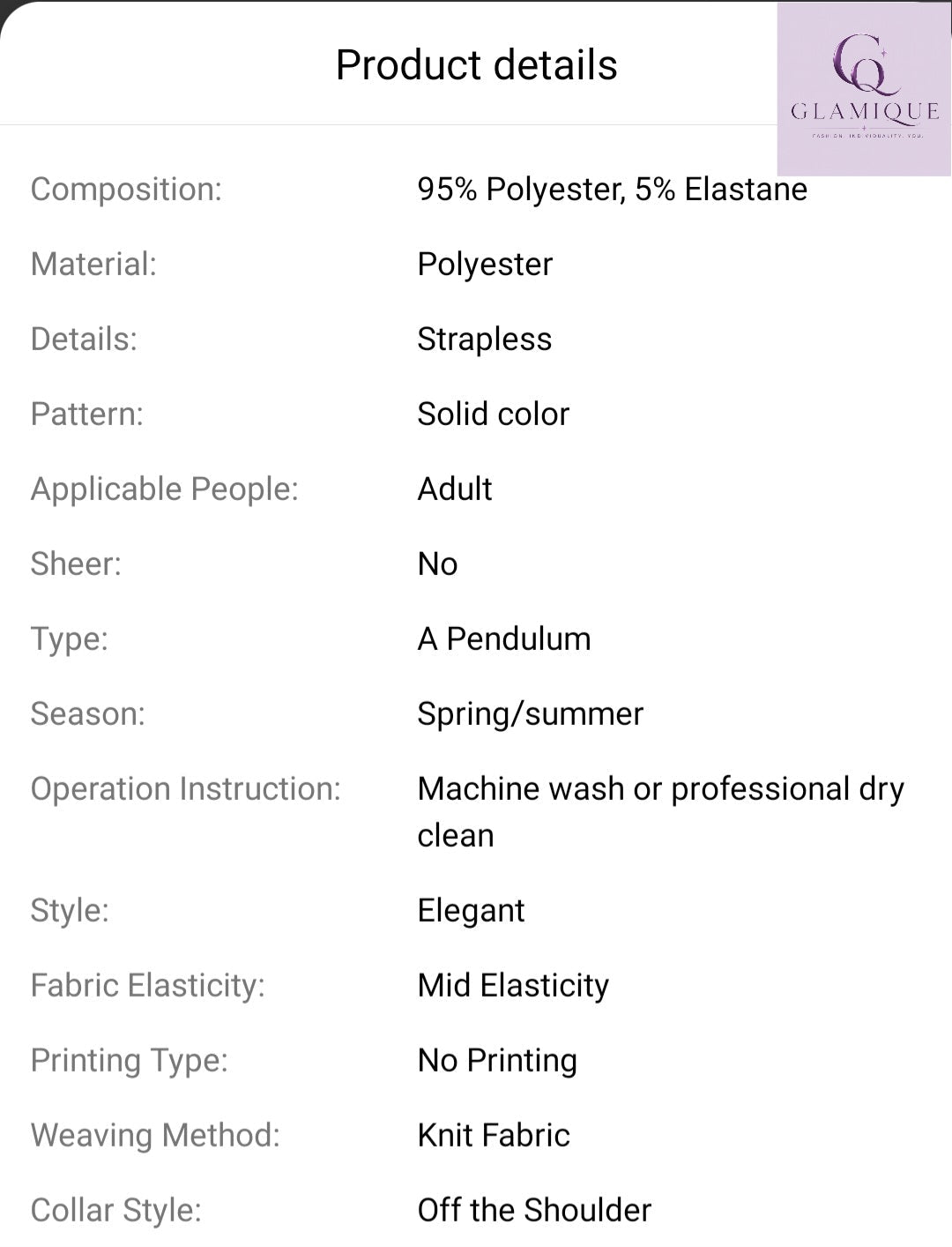The height and width of the screenshot is (1247, 952).
Task: Click the Elegant style value
Action: coord(472,911)
